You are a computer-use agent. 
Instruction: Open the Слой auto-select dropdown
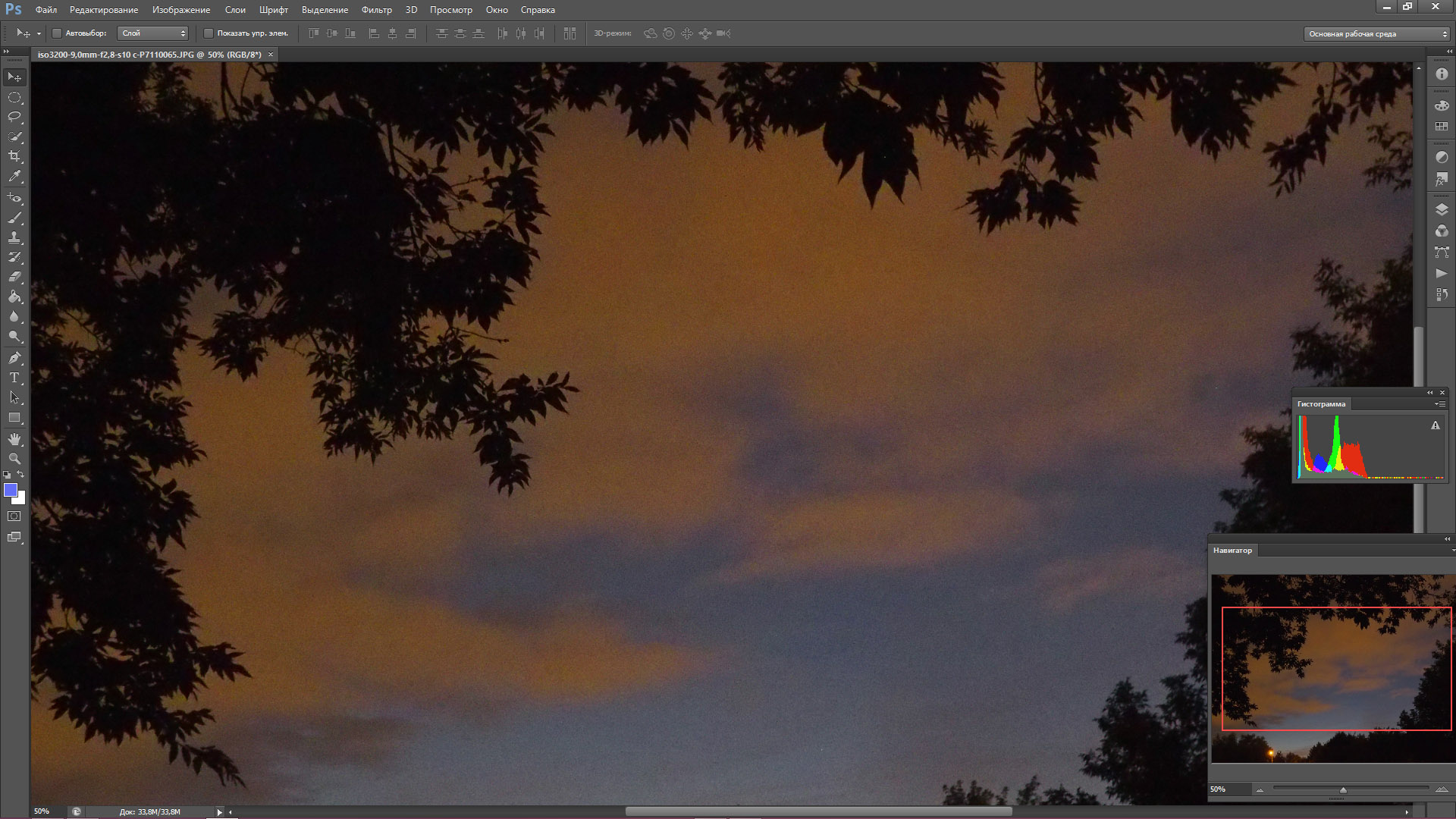[x=153, y=33]
